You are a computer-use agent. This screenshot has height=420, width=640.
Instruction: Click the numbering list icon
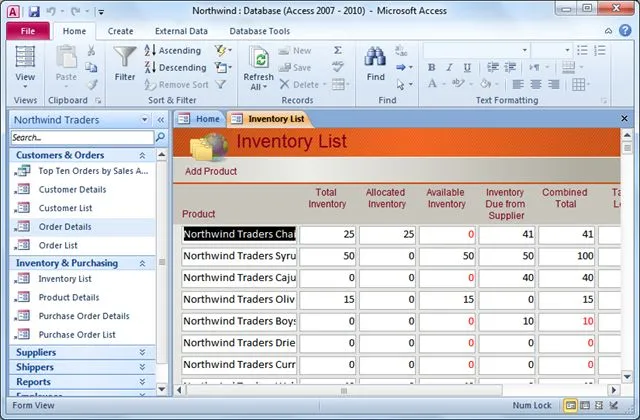click(x=600, y=51)
